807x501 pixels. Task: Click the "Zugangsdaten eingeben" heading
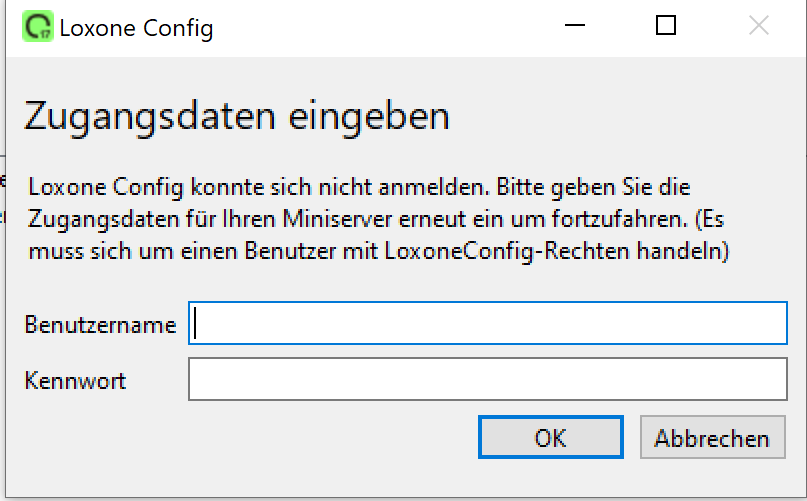coord(236,116)
